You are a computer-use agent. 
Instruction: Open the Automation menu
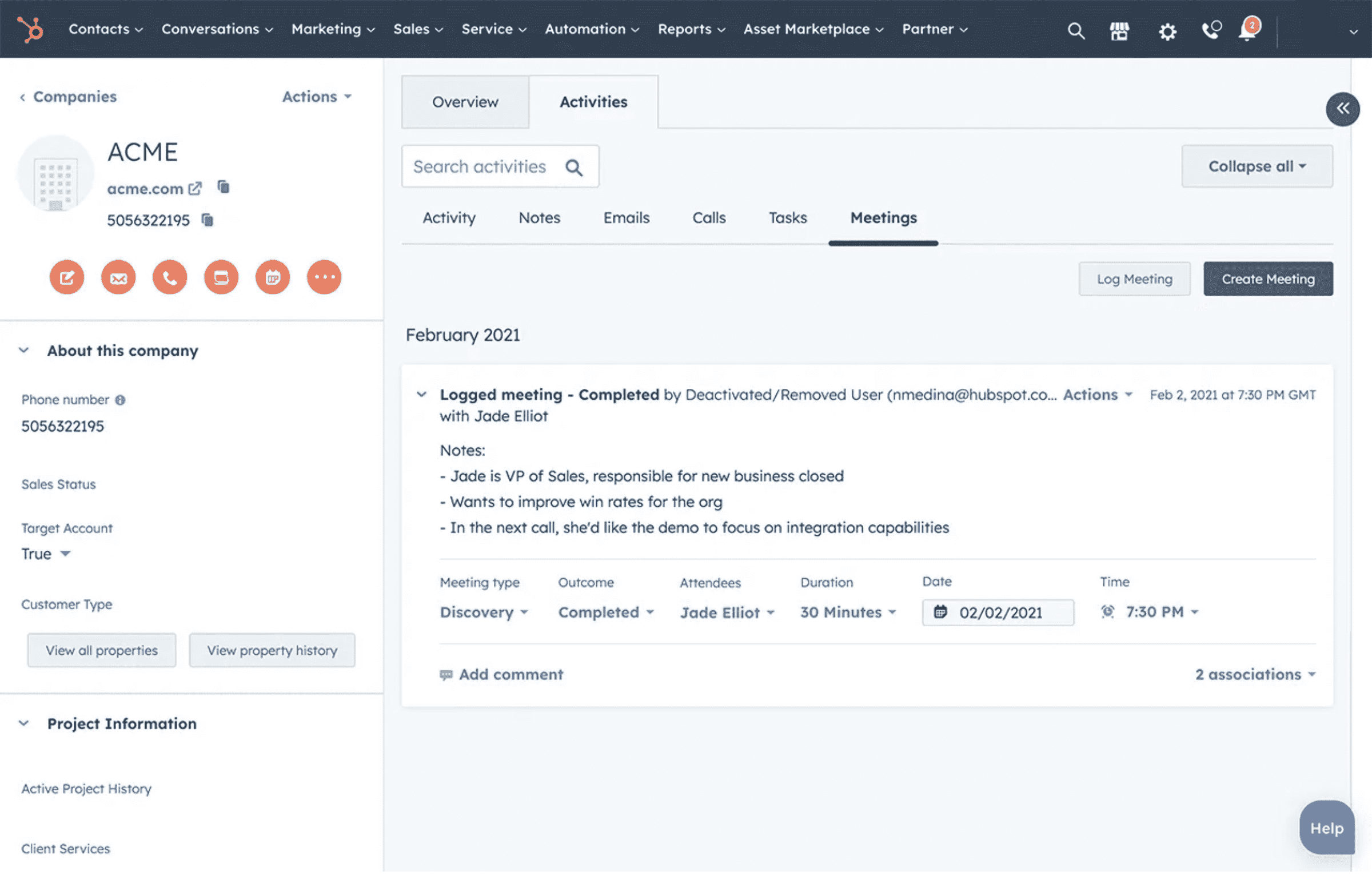click(592, 29)
